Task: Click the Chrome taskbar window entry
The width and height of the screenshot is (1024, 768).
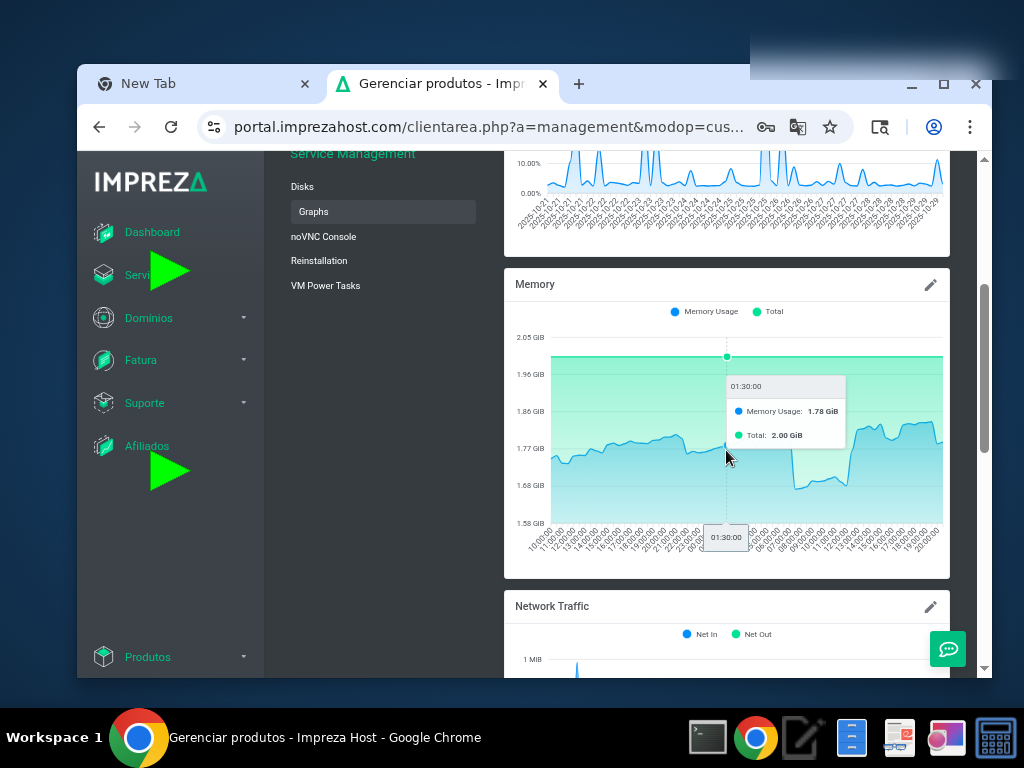Action: (x=296, y=738)
